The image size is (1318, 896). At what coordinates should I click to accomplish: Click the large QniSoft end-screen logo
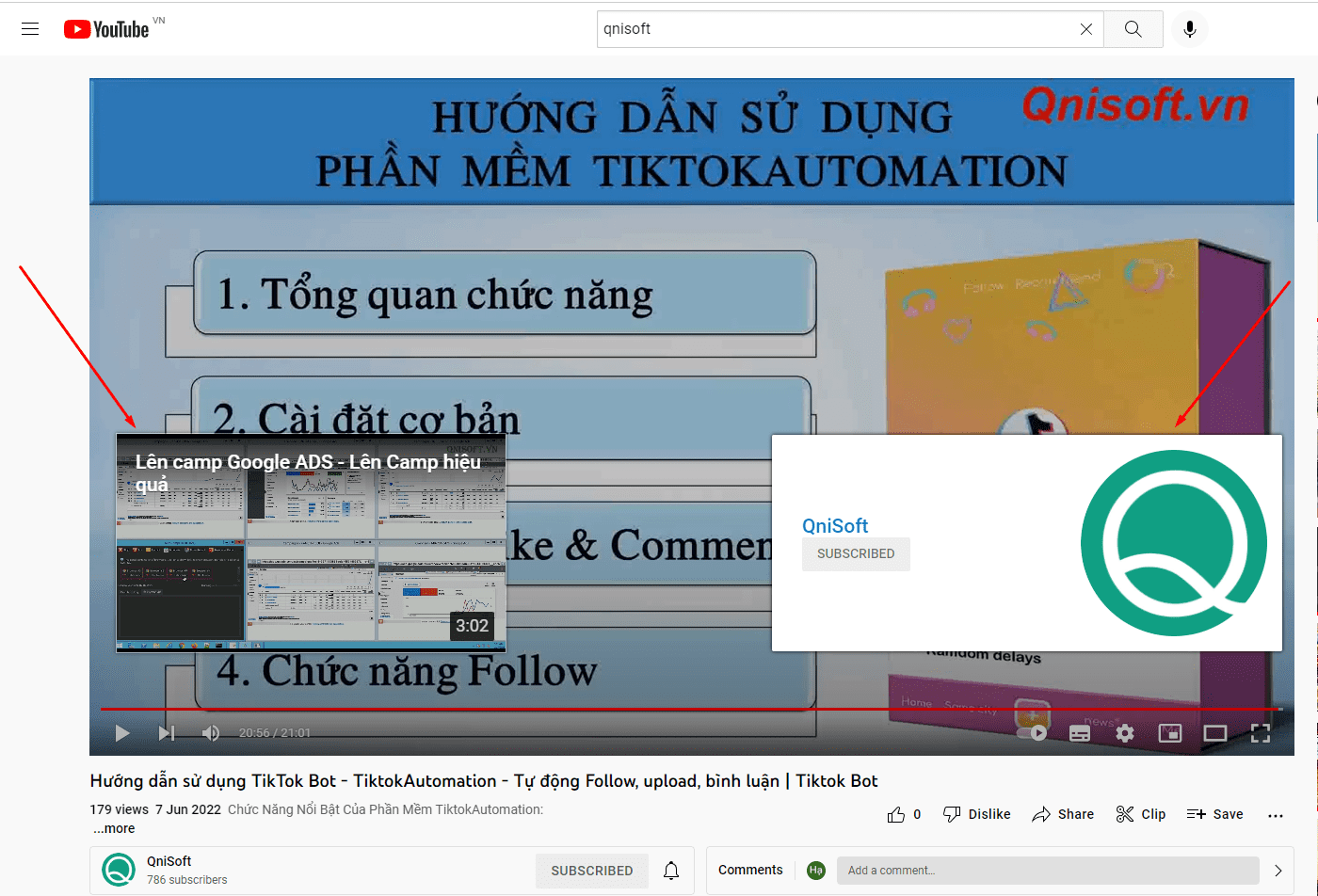[x=1174, y=543]
